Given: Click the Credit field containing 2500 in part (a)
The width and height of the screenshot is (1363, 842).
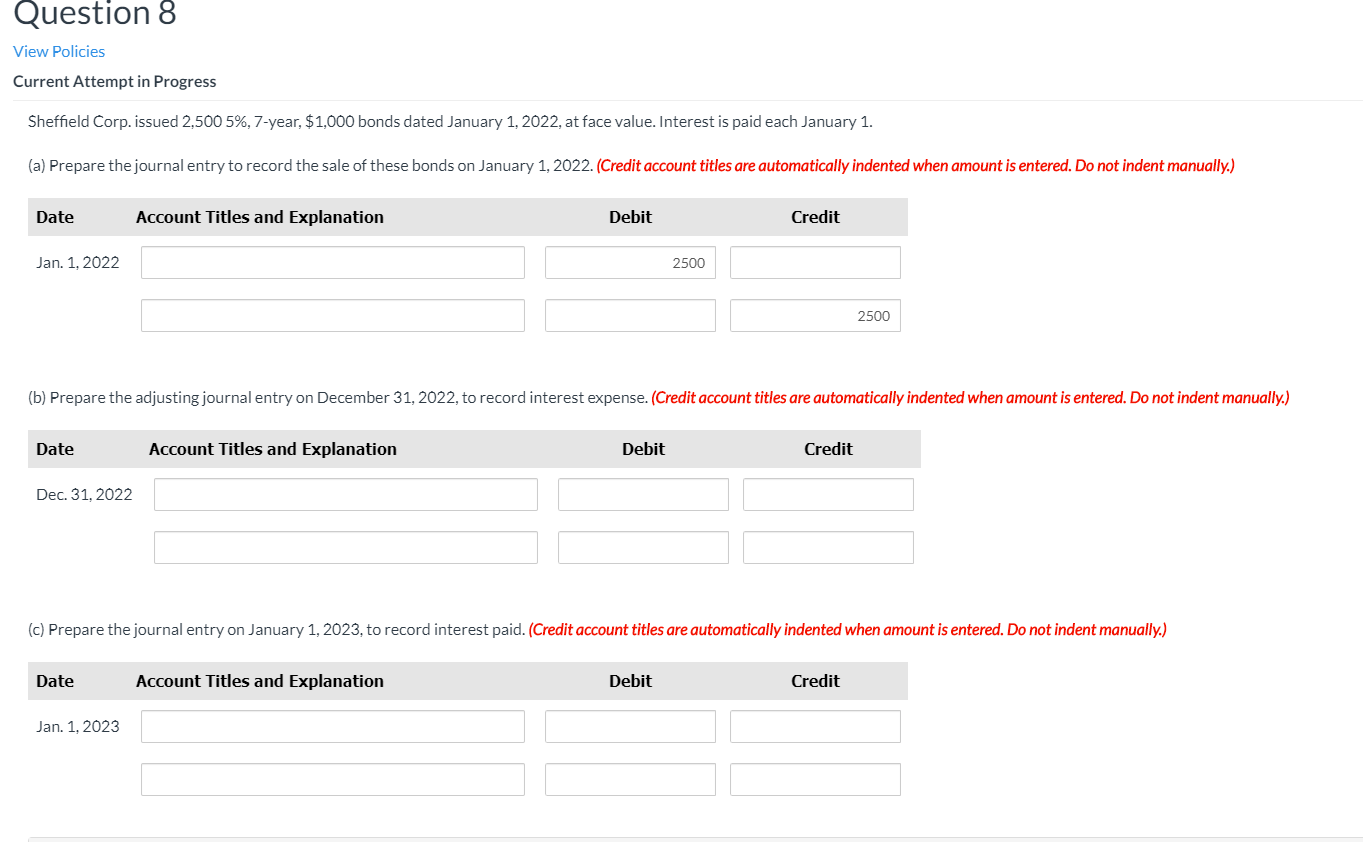Looking at the screenshot, I should pos(814,315).
